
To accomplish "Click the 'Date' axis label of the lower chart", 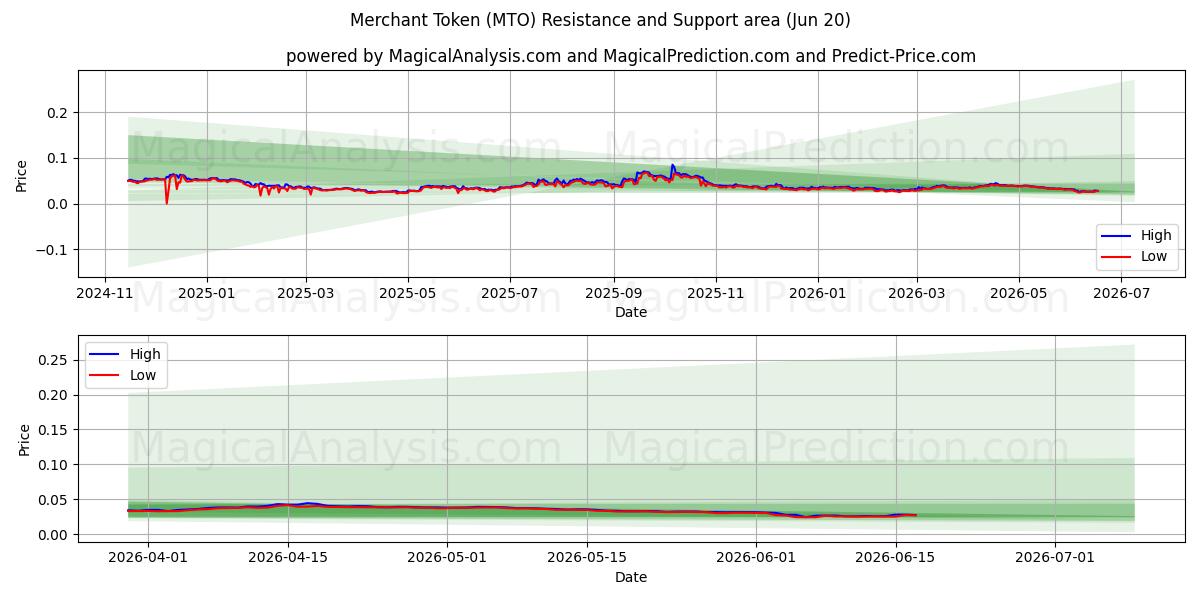I will click(631, 577).
